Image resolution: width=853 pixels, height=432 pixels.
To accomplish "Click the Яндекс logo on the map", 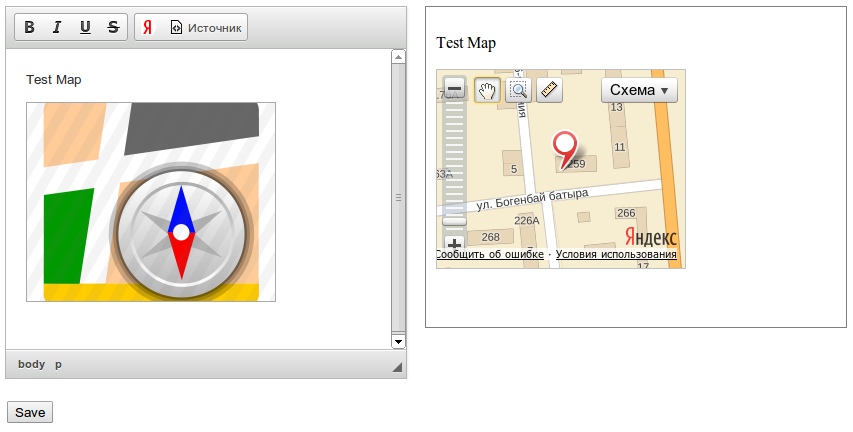I will click(x=651, y=237).
